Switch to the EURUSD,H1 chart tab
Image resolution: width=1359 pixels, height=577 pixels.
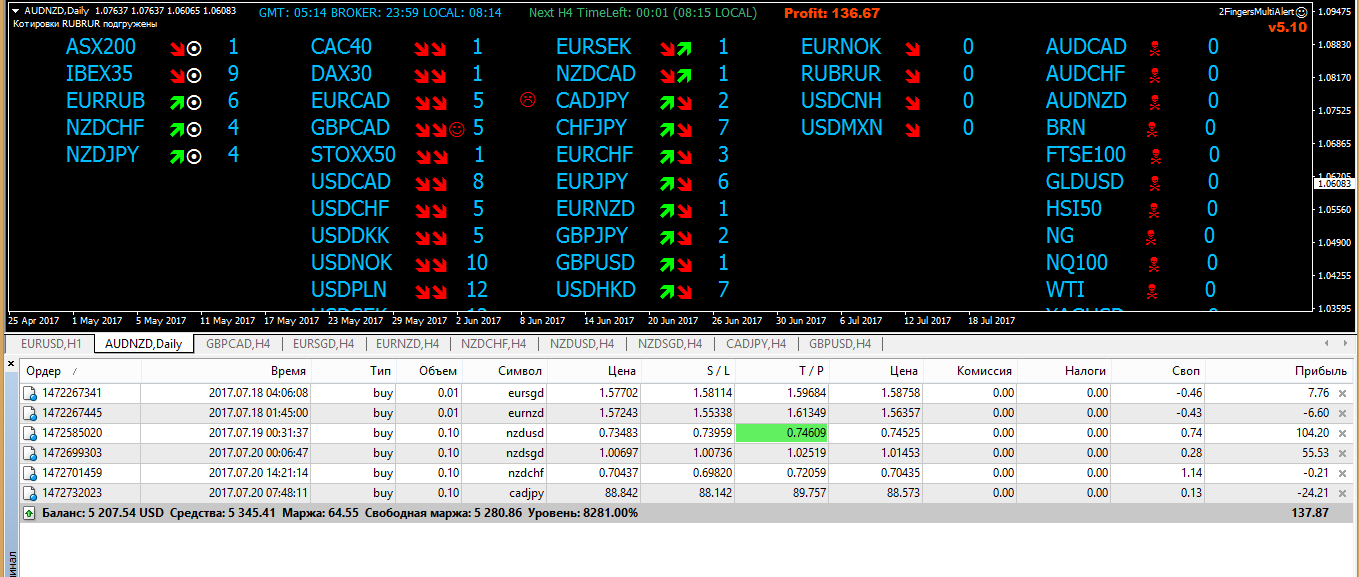(50, 344)
